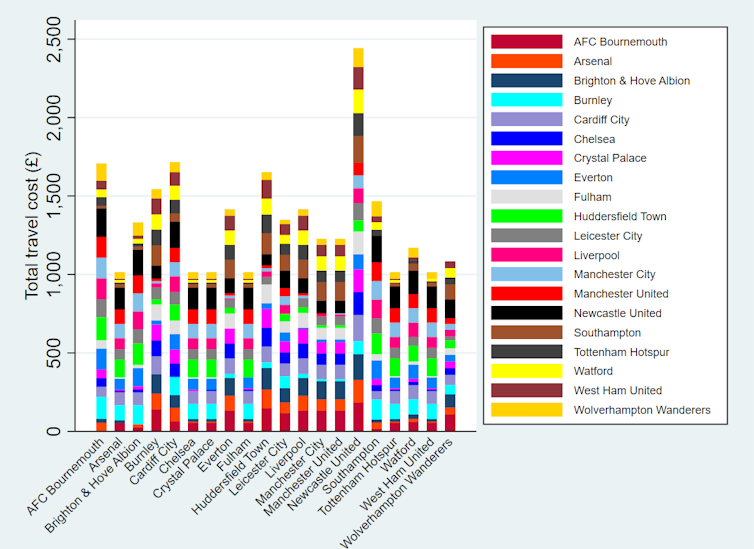The height and width of the screenshot is (549, 754).
Task: Click the Watford yellow legend swatch
Action: (x=527, y=371)
